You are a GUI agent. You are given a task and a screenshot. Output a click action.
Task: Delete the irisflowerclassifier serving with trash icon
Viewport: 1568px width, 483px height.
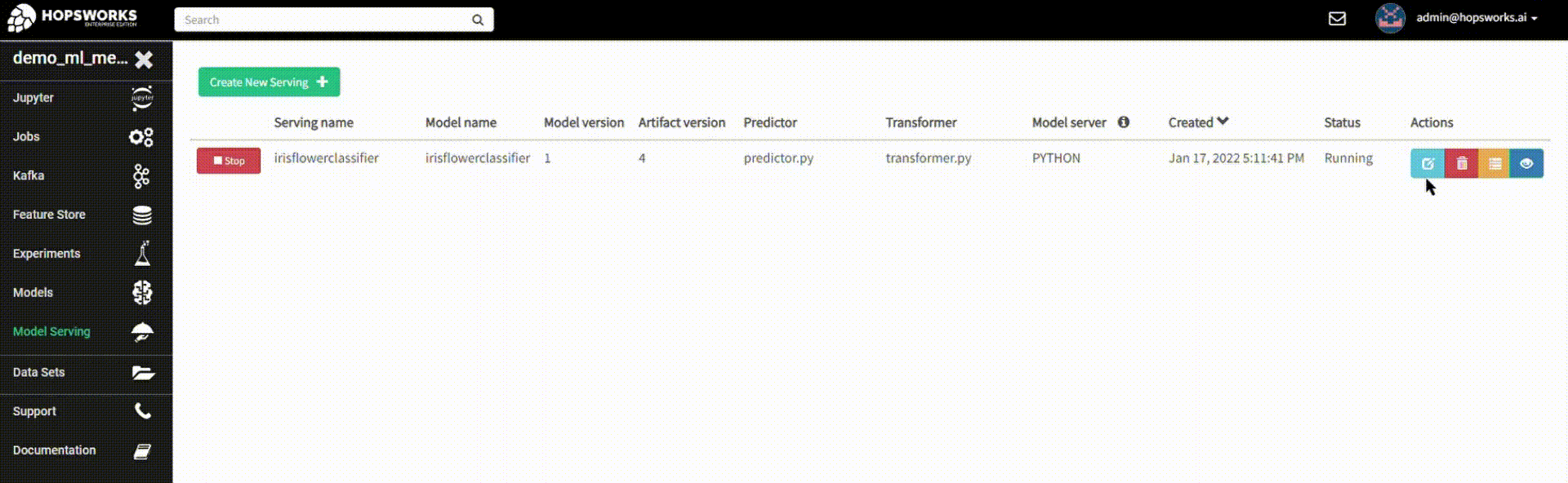pyautogui.click(x=1462, y=163)
